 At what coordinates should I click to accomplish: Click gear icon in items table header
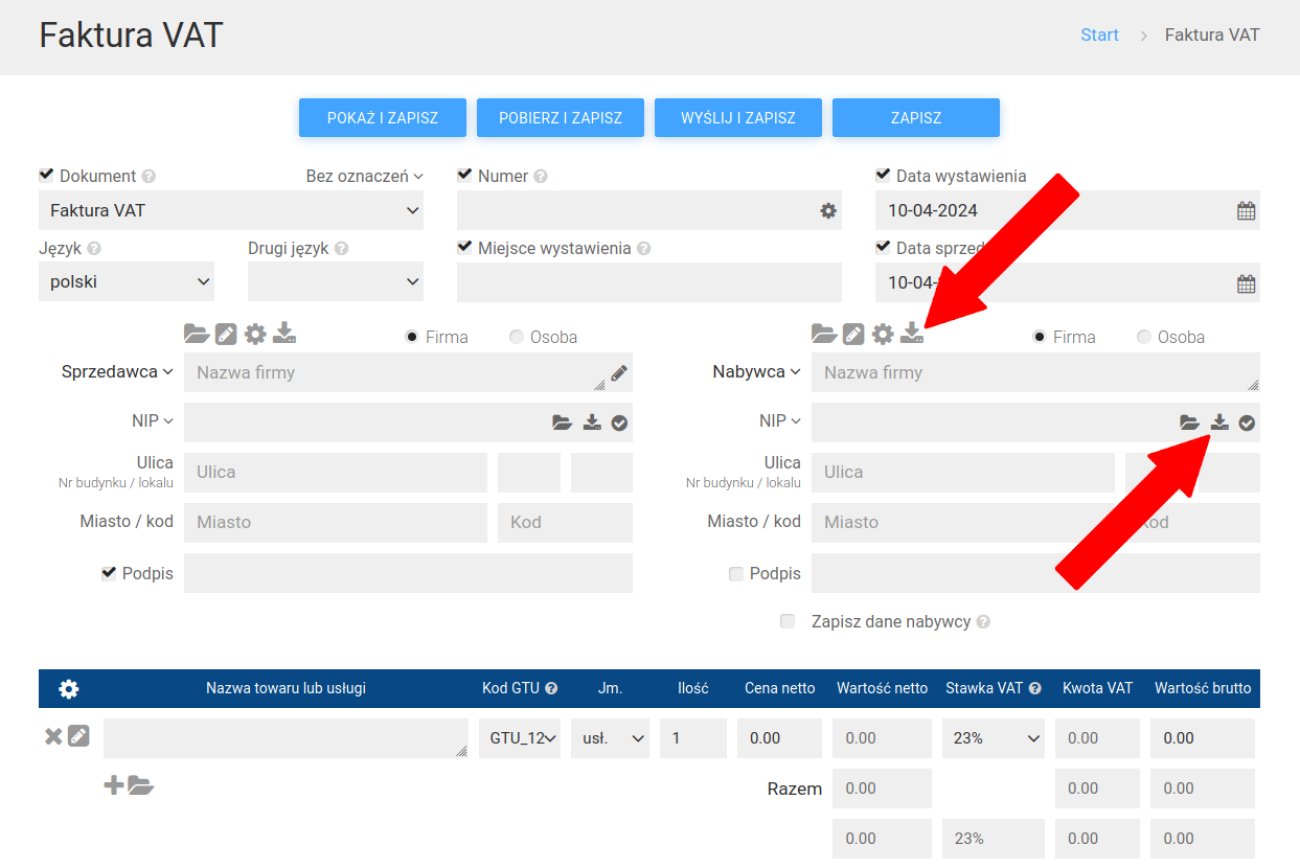tap(68, 689)
